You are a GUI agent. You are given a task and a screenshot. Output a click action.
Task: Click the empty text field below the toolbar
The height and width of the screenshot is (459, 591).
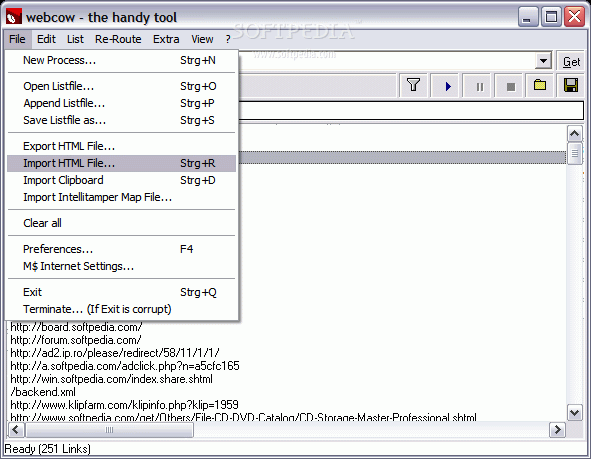tap(411, 111)
